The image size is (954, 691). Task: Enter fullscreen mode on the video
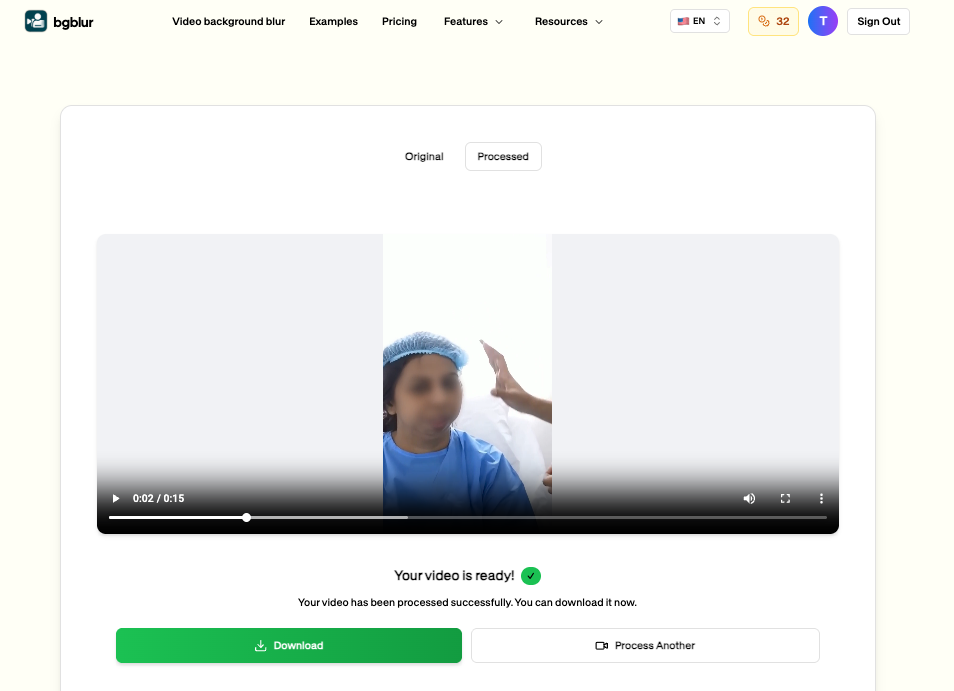point(785,497)
